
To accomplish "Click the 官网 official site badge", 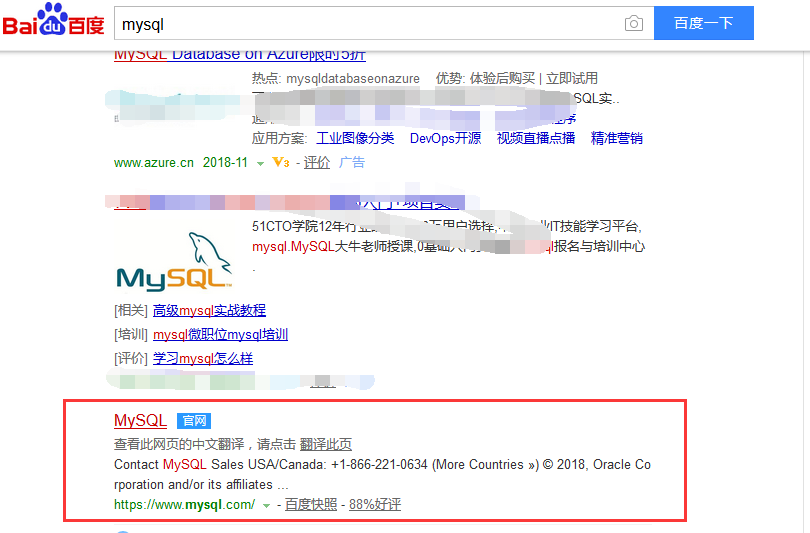I will [x=194, y=420].
